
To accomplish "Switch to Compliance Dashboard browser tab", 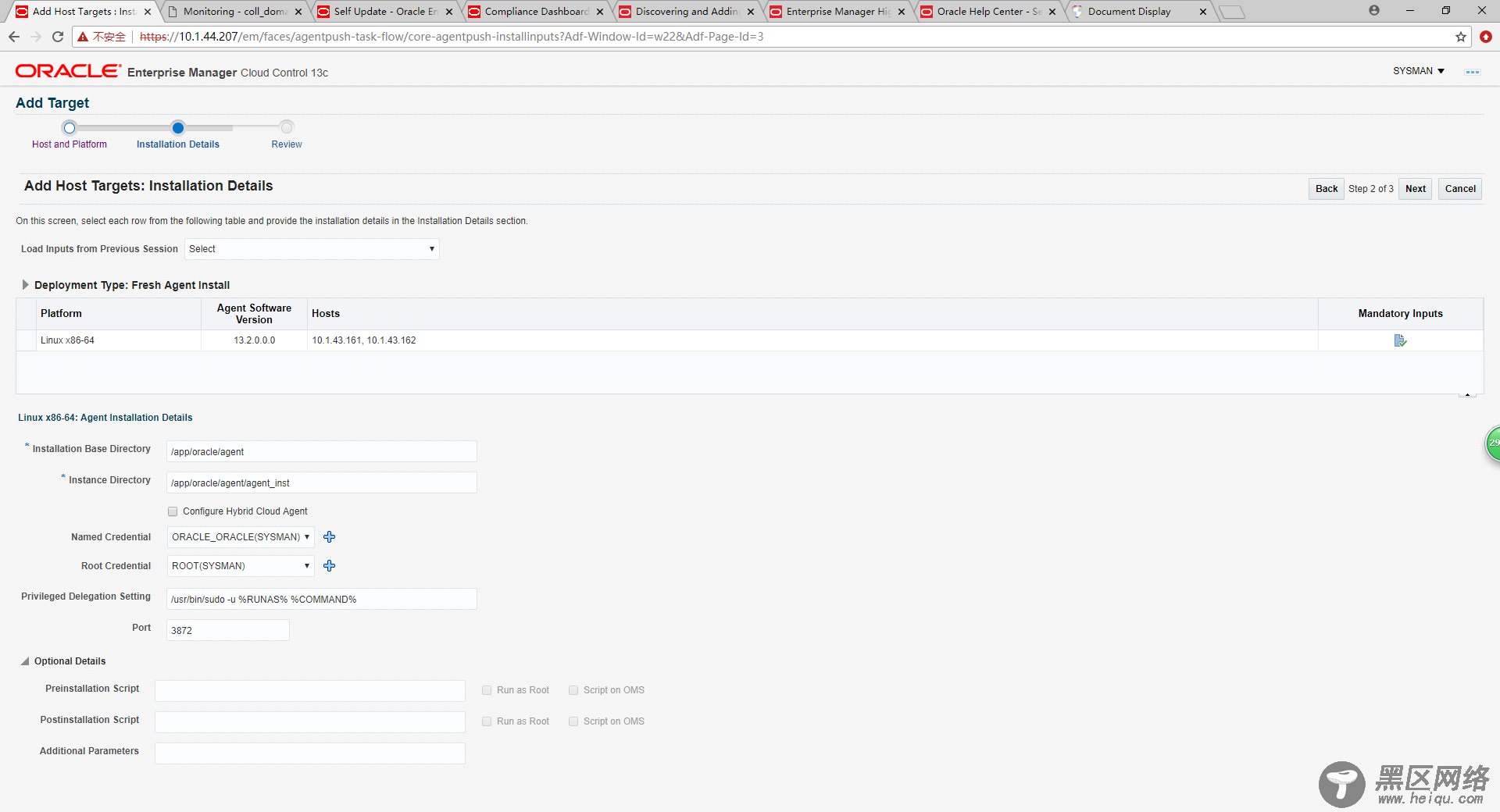I will 537,12.
